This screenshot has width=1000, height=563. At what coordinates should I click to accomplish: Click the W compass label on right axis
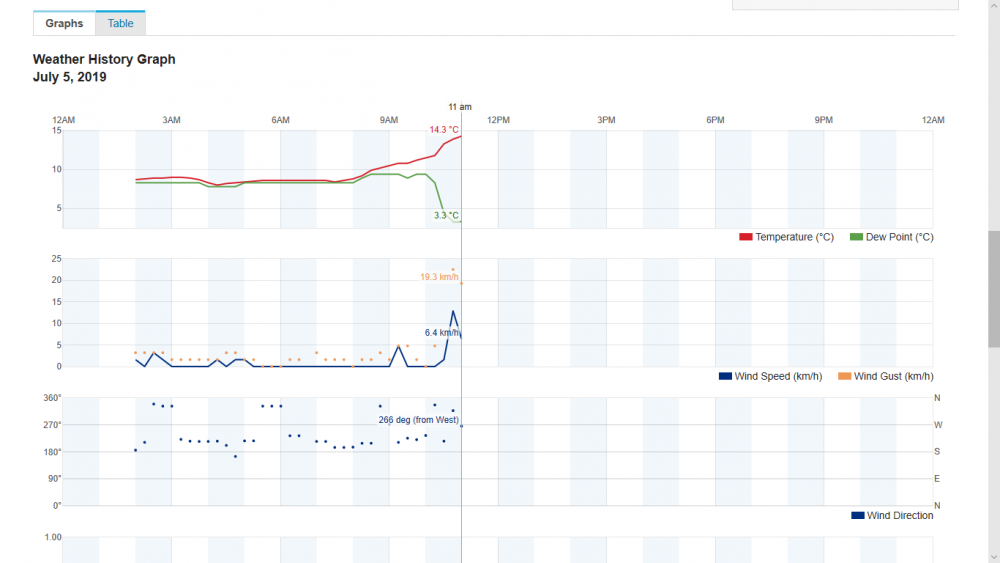tap(938, 425)
